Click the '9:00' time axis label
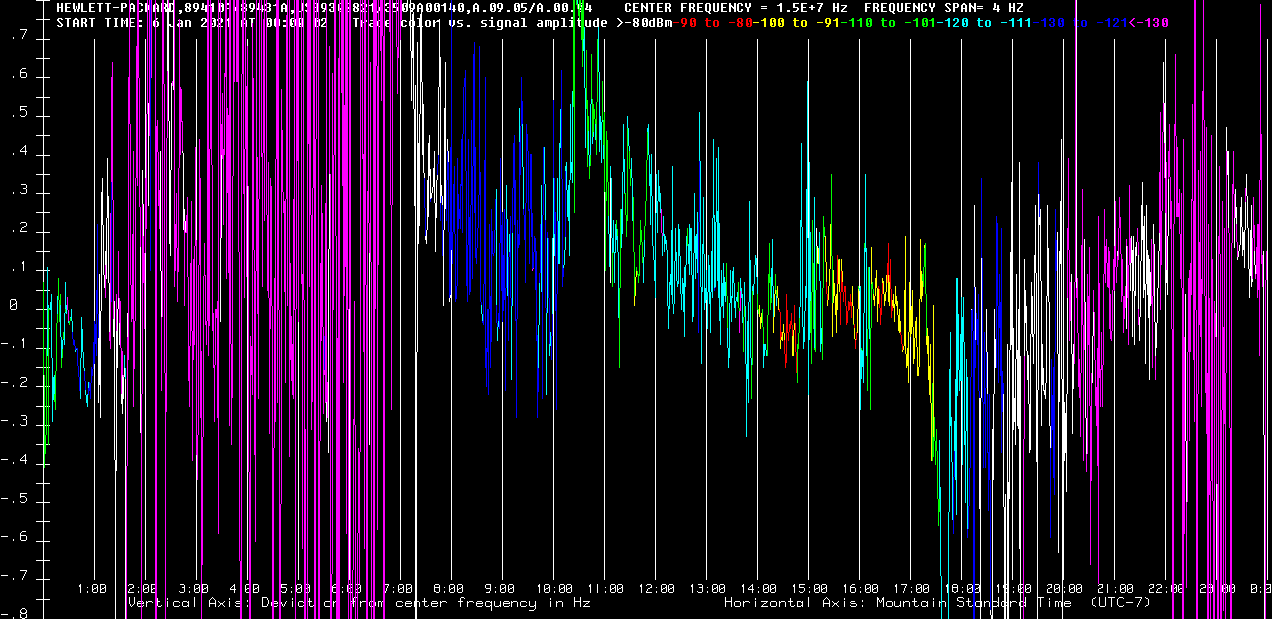This screenshot has width=1272, height=619. point(500,589)
